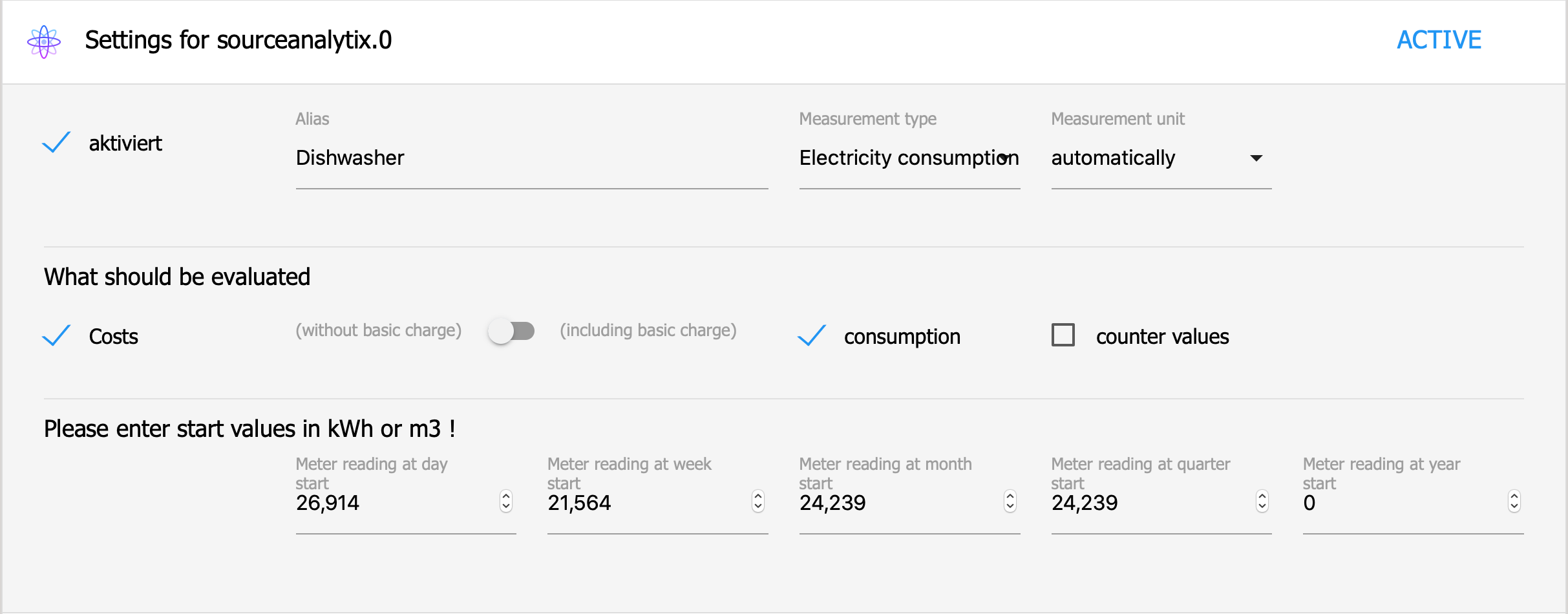Click the Meter reading at year start field
The height and width of the screenshot is (614, 1568).
[1403, 503]
